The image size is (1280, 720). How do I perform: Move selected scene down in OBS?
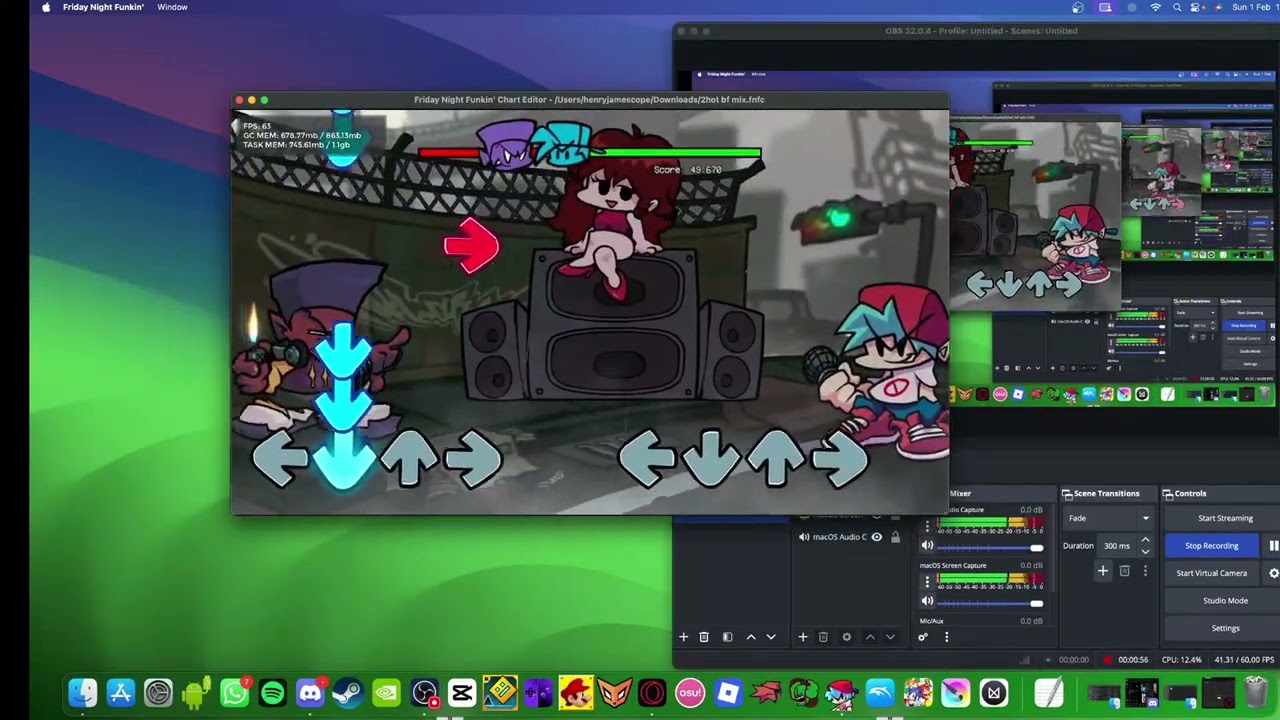coord(771,637)
